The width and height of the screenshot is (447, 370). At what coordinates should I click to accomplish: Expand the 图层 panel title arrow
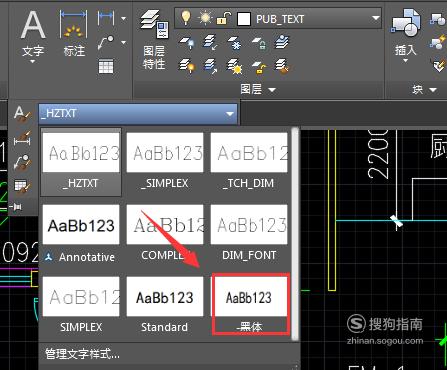(272, 90)
